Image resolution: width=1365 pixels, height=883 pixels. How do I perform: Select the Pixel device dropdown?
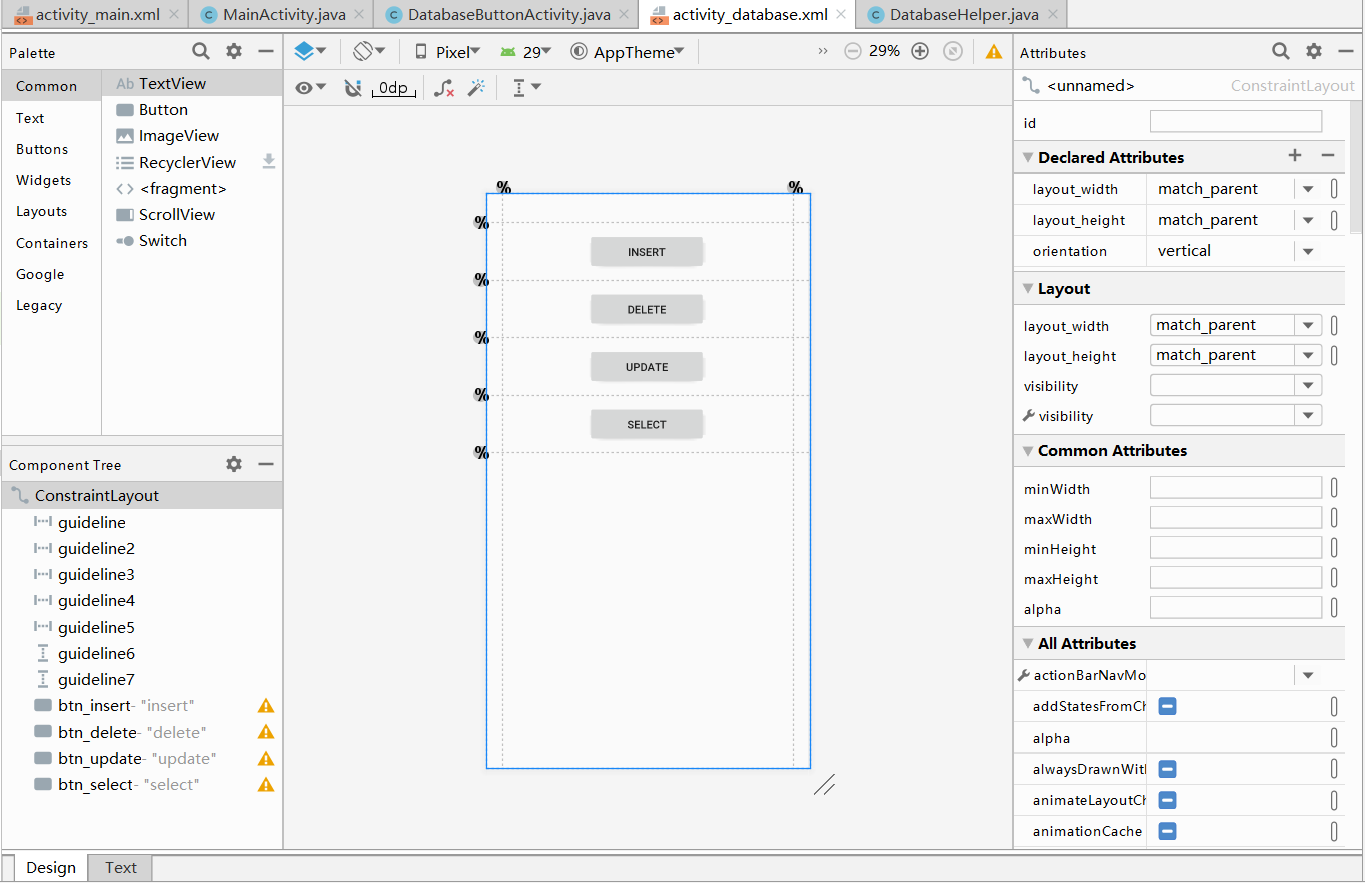[x=448, y=52]
